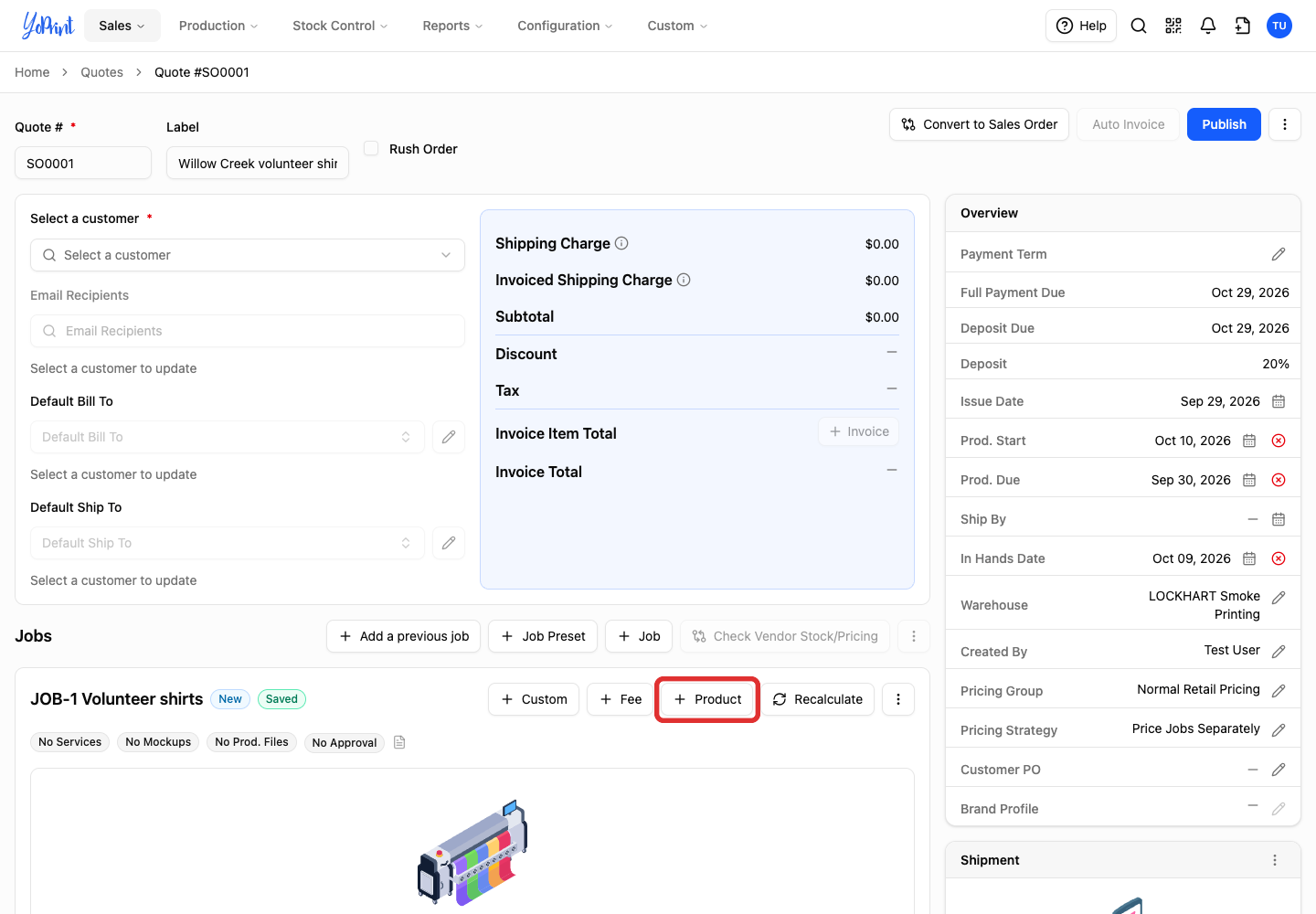Screen dimensions: 1316x914
Task: Edit the Pricing Strategy value
Action: [1279, 730]
